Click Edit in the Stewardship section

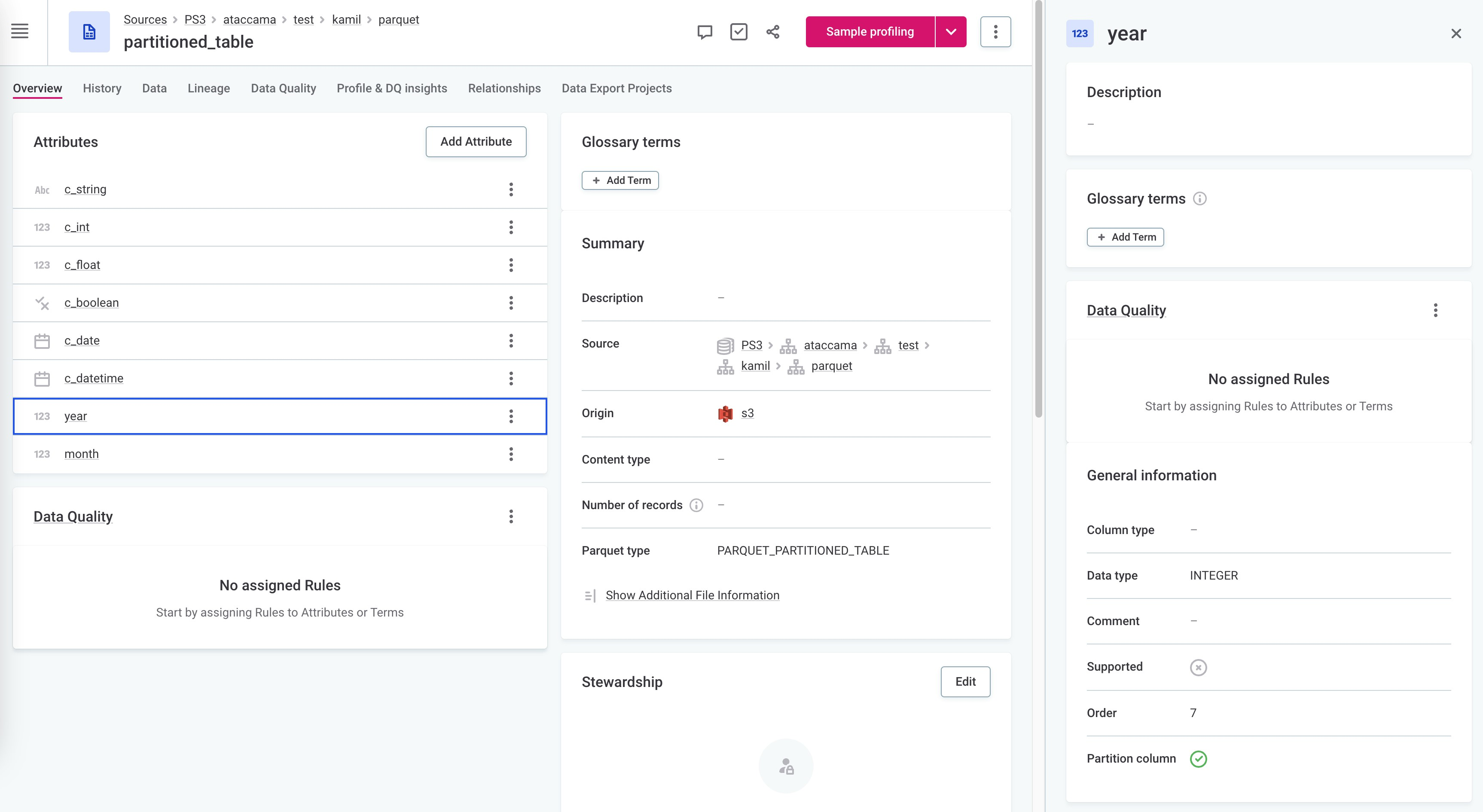[x=965, y=682]
